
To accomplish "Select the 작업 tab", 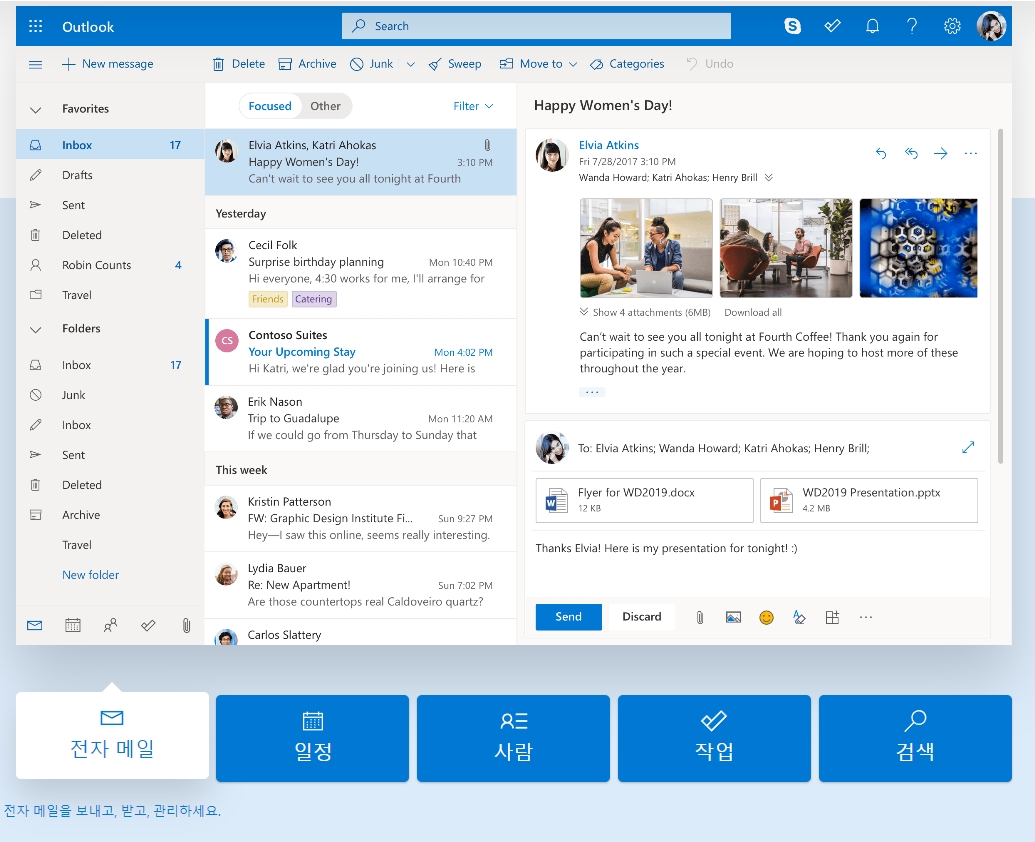I will tap(714, 738).
